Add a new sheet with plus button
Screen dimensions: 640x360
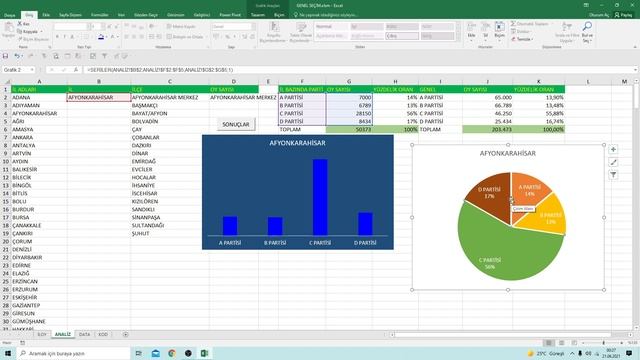click(125, 335)
